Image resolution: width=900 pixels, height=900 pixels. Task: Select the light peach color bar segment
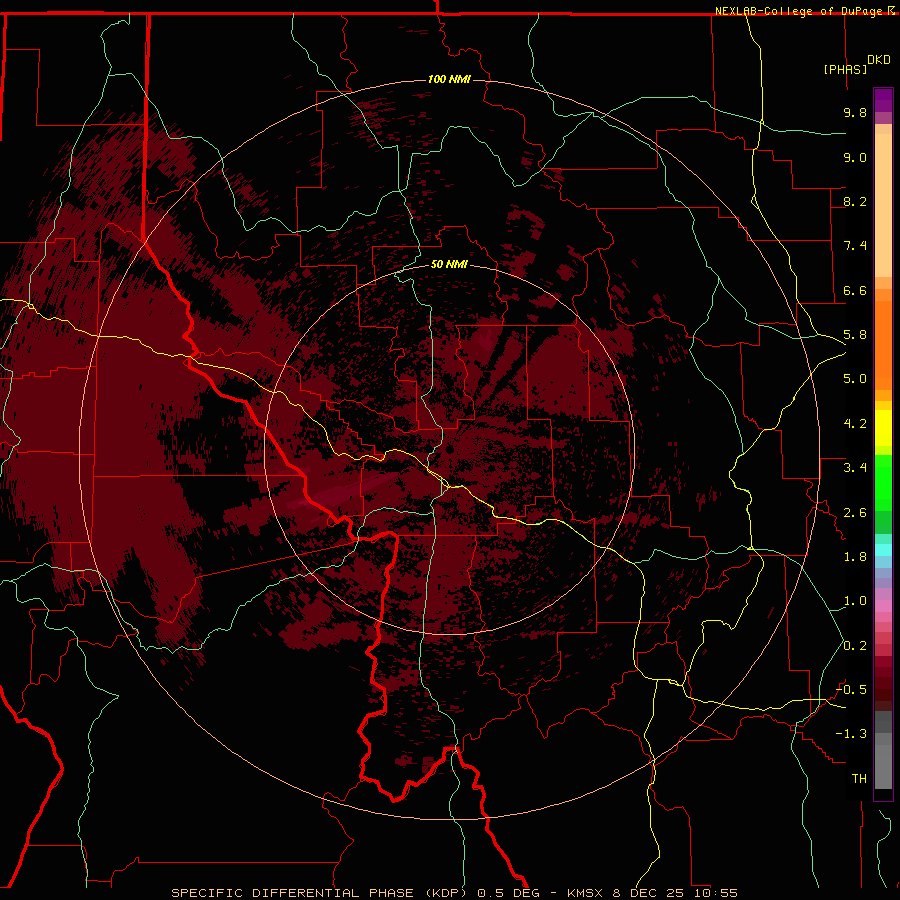pos(883,205)
